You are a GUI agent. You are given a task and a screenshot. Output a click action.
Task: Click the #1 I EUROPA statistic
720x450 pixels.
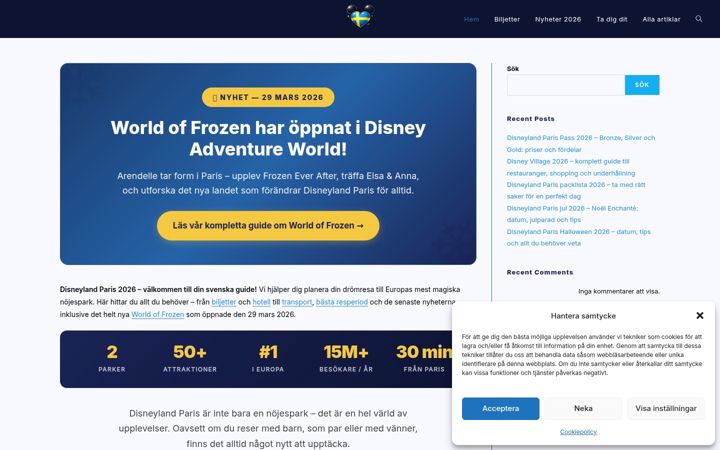(268, 359)
